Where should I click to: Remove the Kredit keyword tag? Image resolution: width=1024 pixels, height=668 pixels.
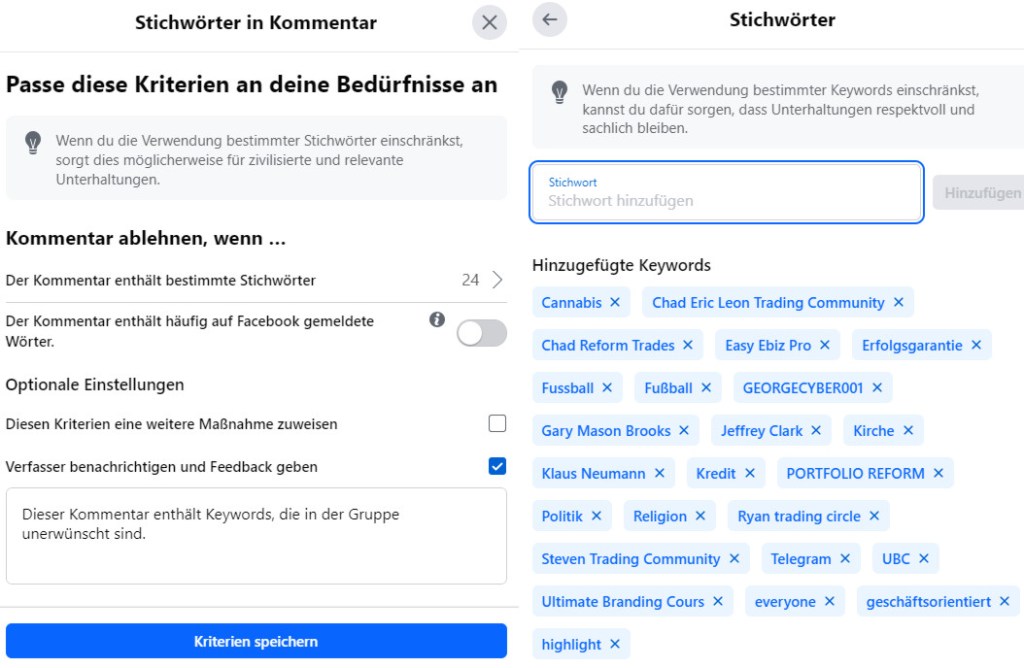coord(749,473)
